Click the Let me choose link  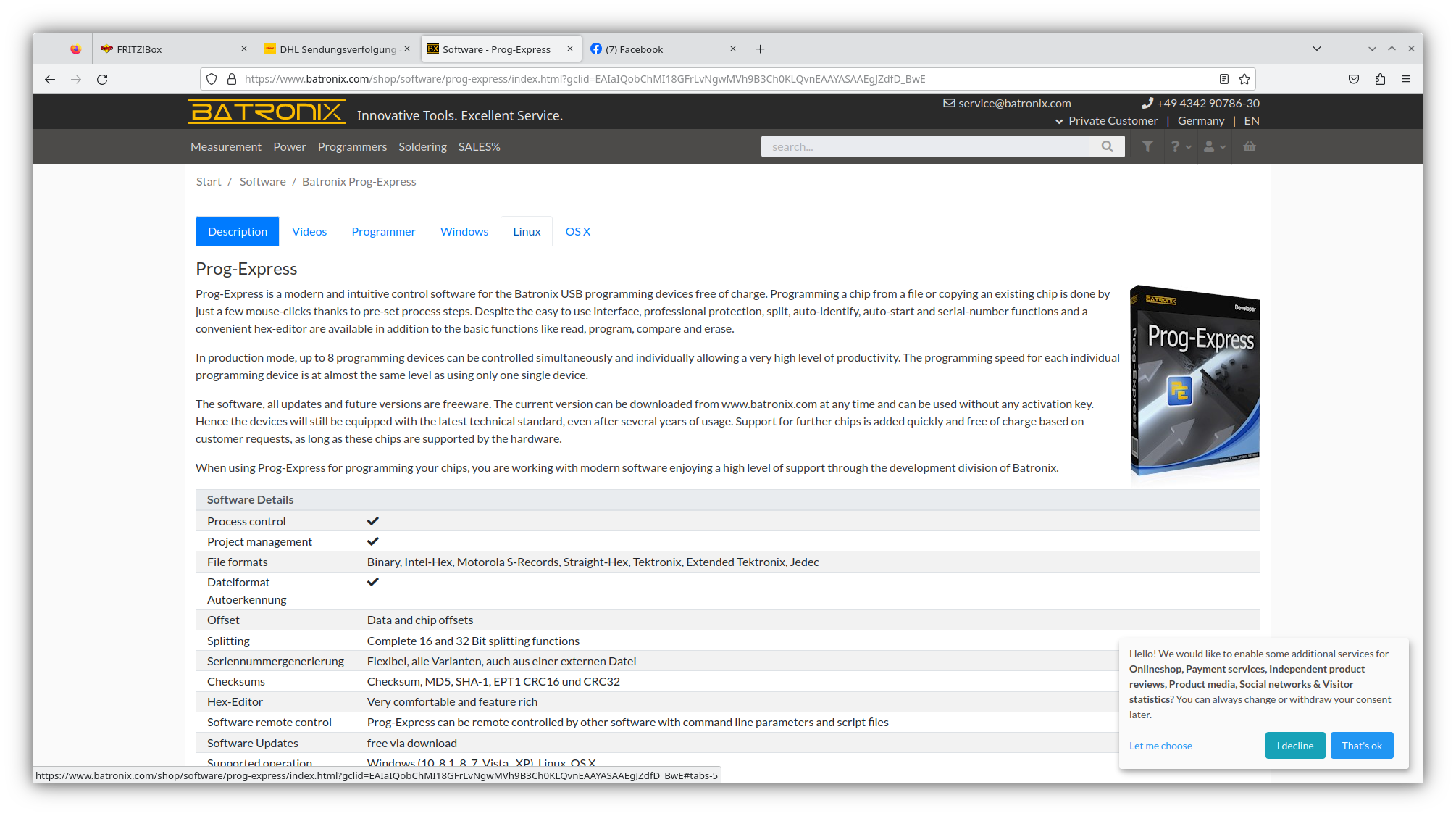1160,745
